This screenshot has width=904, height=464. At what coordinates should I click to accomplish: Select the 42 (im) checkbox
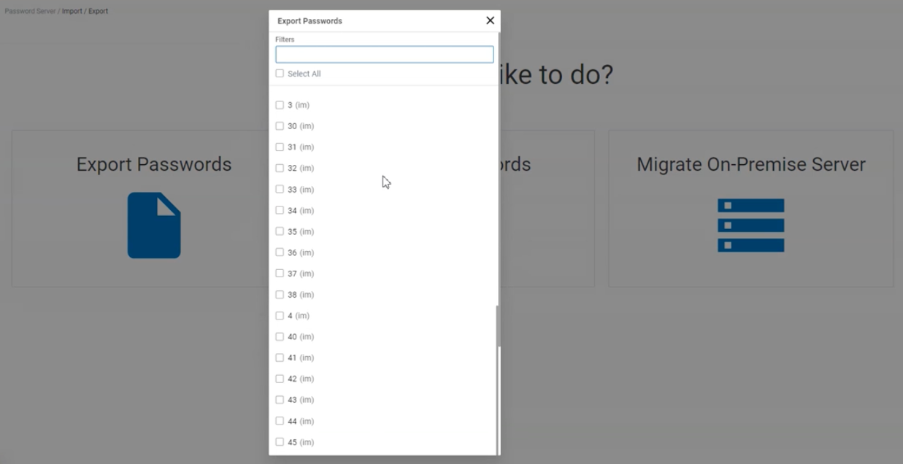click(x=280, y=379)
